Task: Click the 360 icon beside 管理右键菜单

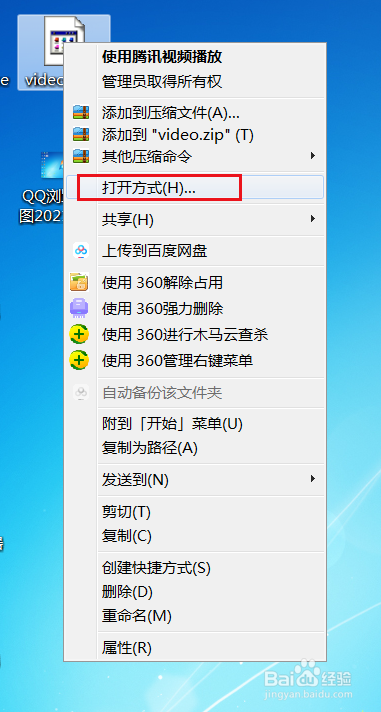Action: [x=79, y=361]
